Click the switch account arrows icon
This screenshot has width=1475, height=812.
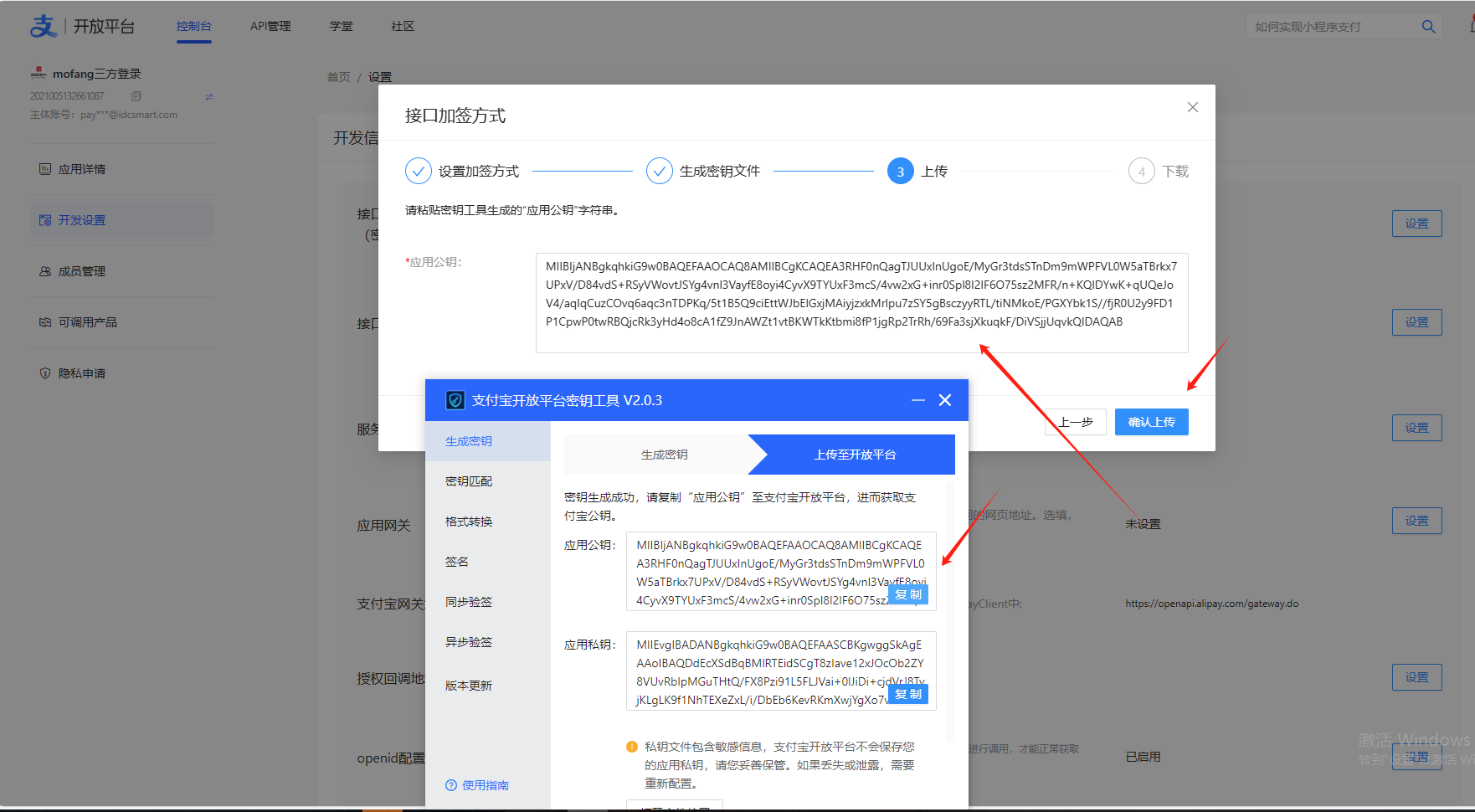[x=209, y=97]
